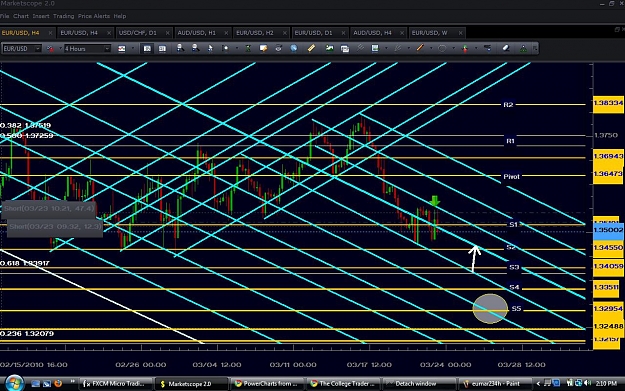The width and height of the screenshot is (625, 391).
Task: Click the red and green arrow marker tool
Action: 465,48
